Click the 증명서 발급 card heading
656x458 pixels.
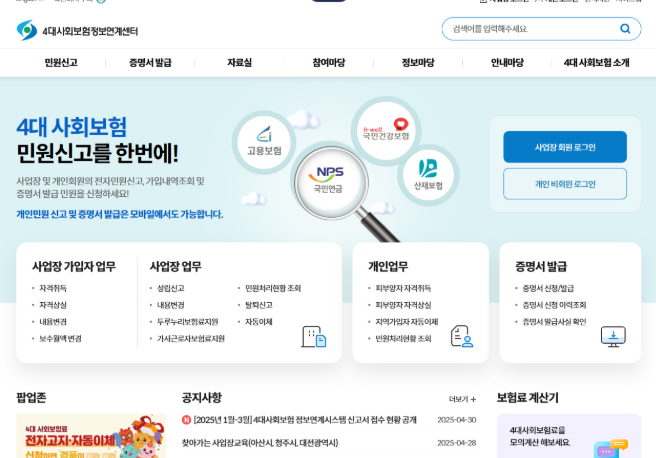(x=541, y=266)
